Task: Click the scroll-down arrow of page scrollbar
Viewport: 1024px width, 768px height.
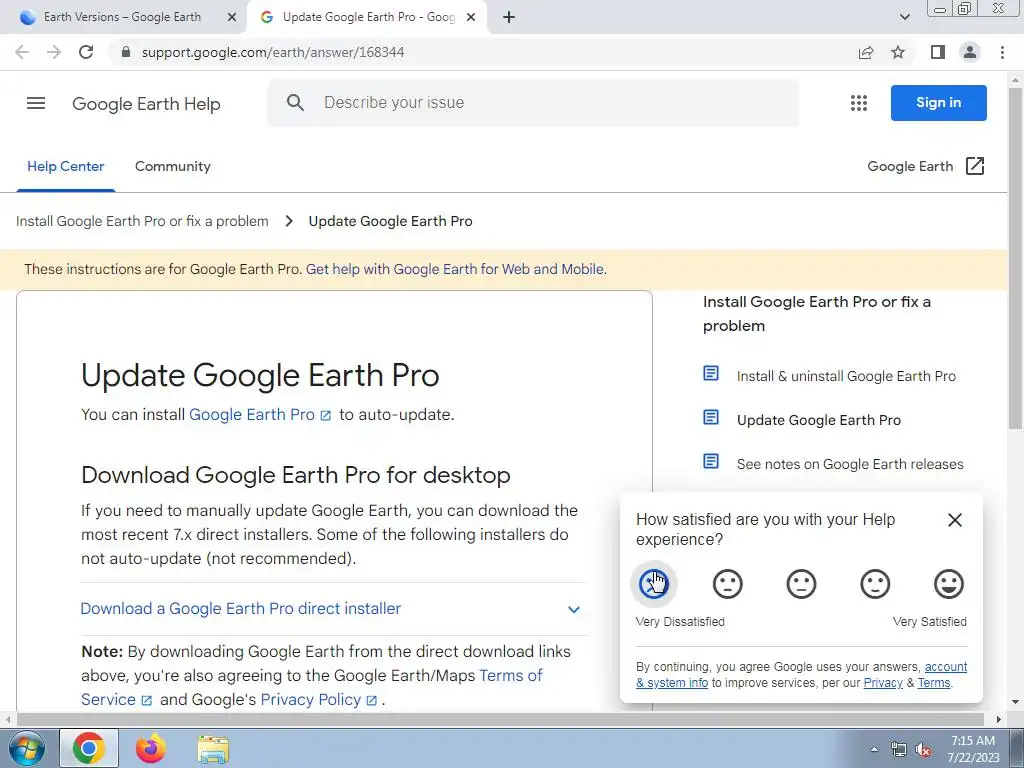Action: click(1015, 702)
